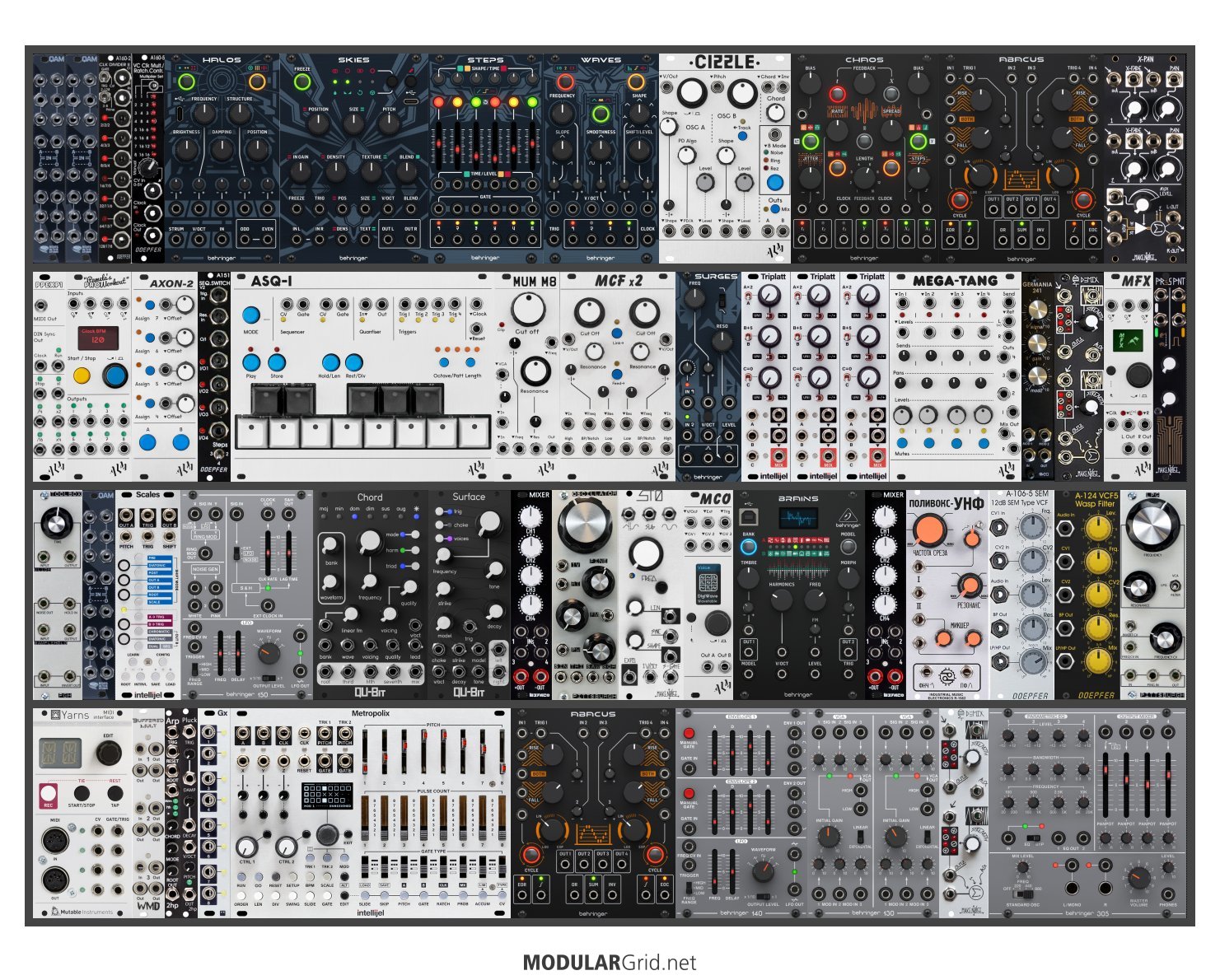Image resolution: width=1220 pixels, height=980 pixels.
Task: Push the TAP button on Yarns
Action: pos(115,794)
